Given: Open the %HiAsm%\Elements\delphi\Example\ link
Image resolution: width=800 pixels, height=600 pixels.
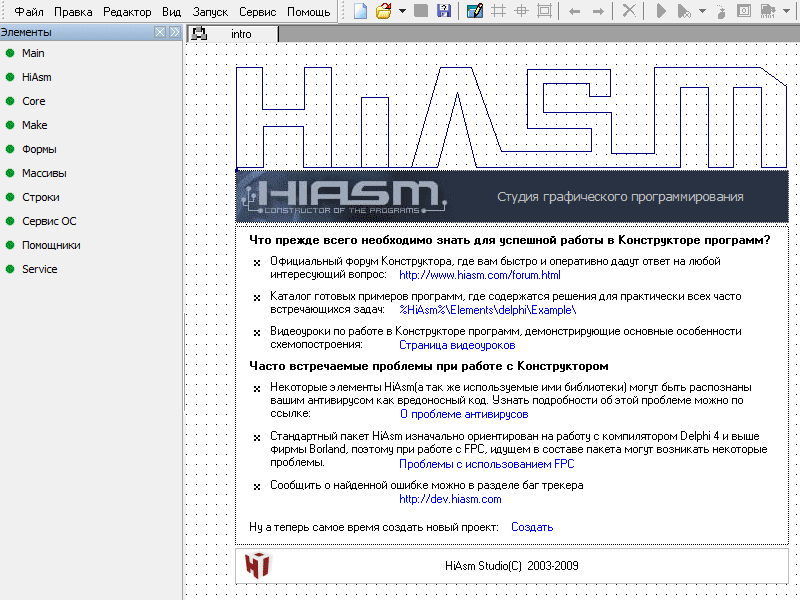Looking at the screenshot, I should (487, 310).
